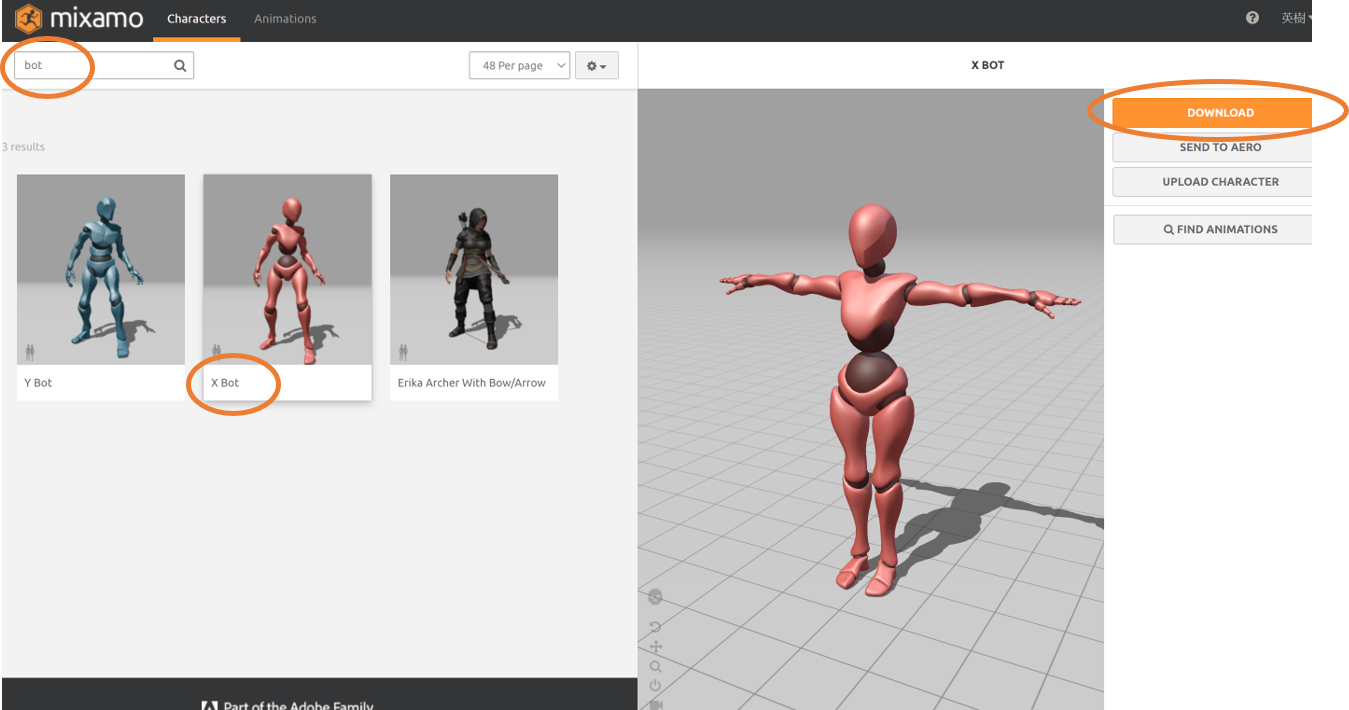Click the rotate camera icon in viewer

click(655, 627)
